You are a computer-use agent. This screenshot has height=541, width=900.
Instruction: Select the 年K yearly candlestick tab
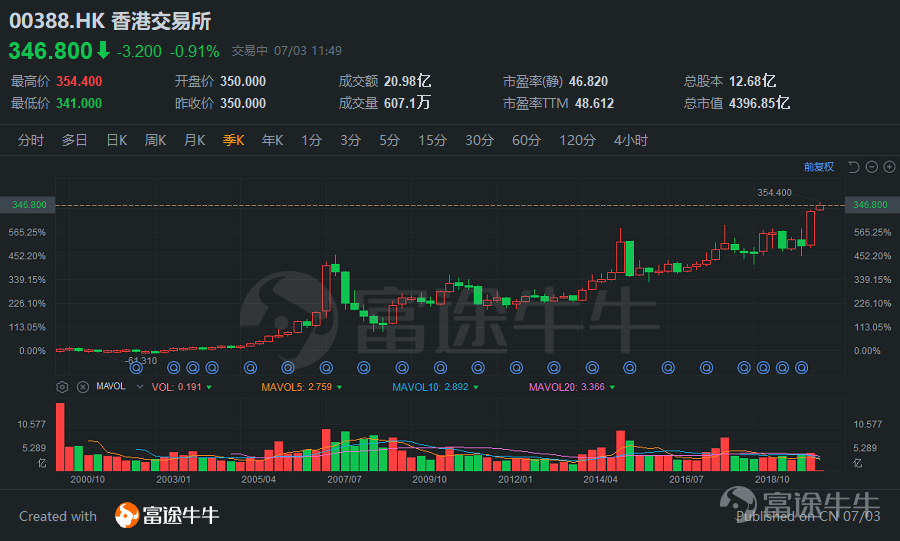pyautogui.click(x=273, y=140)
